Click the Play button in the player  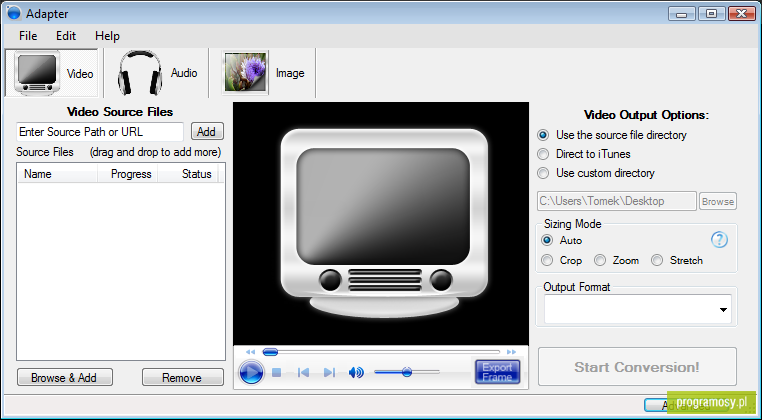point(251,372)
